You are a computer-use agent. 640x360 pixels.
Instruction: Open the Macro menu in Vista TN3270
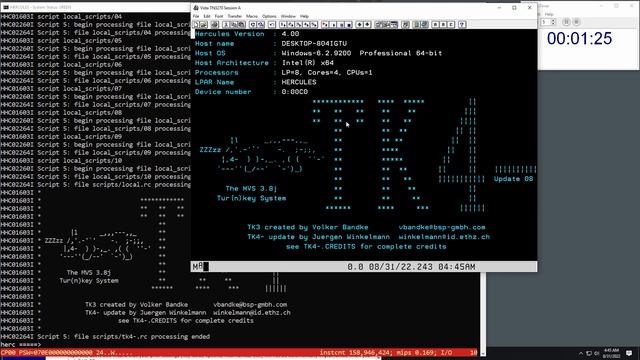click(x=252, y=16)
